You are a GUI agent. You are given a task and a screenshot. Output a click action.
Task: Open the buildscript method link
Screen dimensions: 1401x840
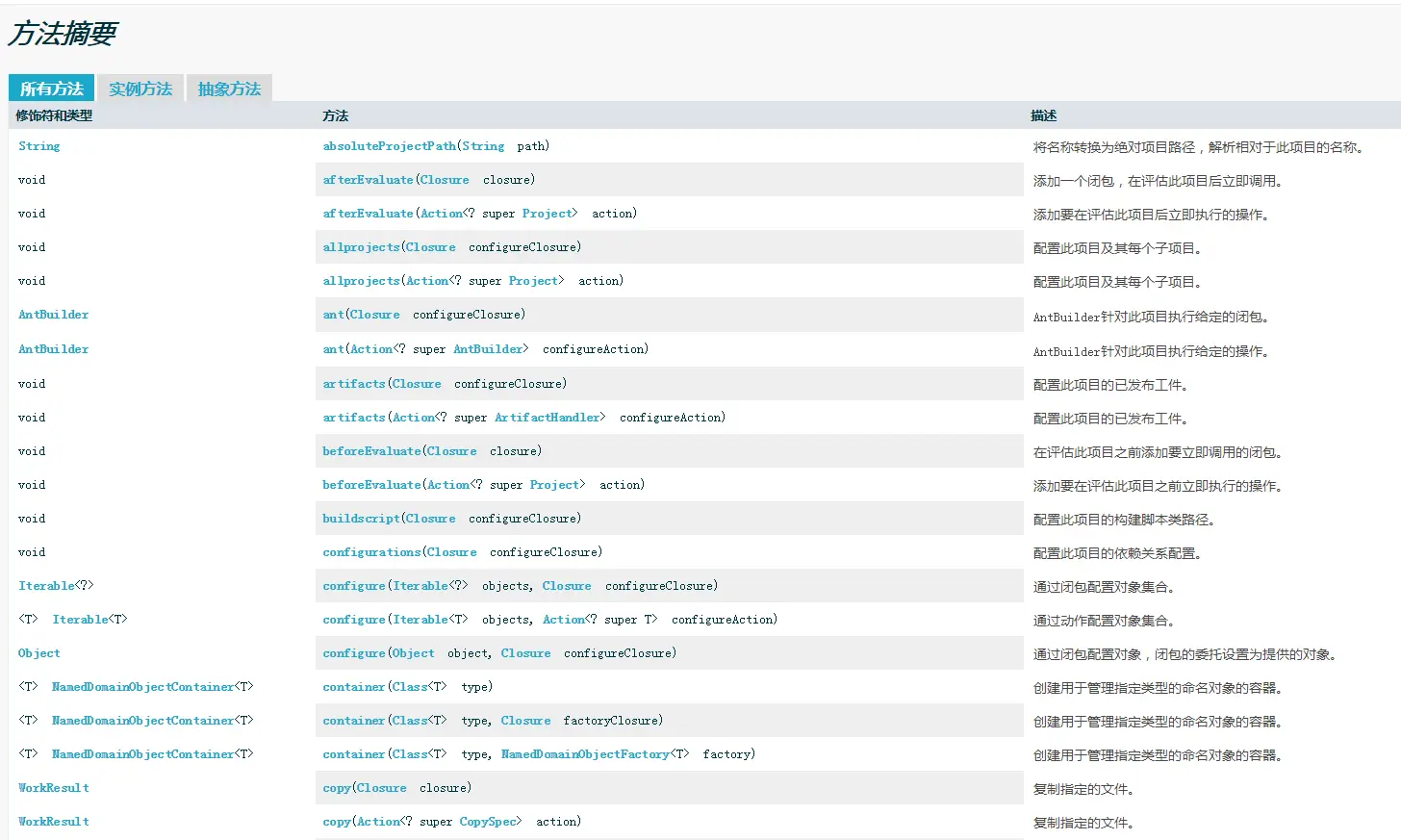(361, 519)
